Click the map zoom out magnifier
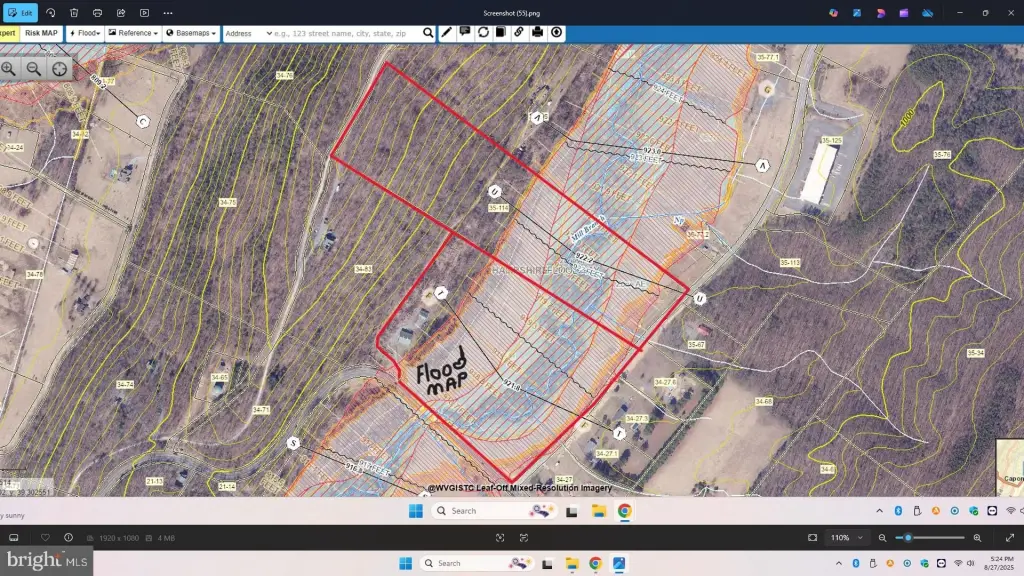Viewport: 1024px width, 576px height. [34, 68]
